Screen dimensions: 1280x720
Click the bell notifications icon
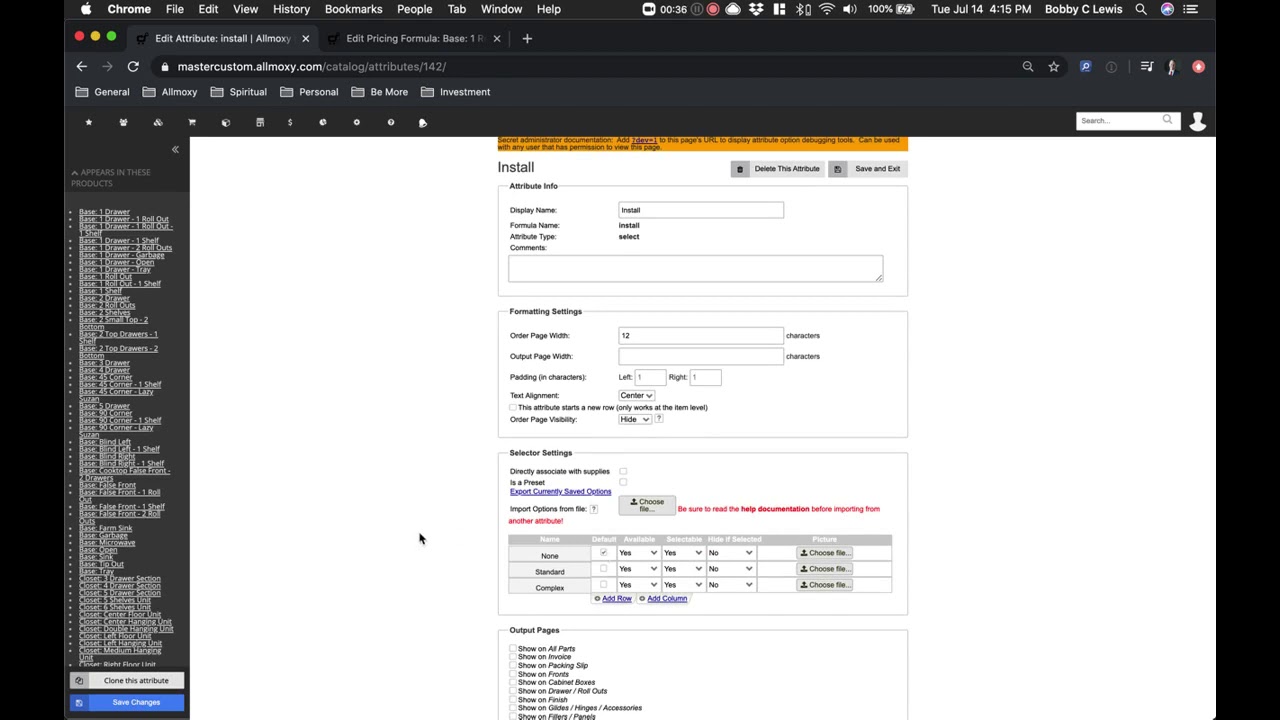(423, 123)
